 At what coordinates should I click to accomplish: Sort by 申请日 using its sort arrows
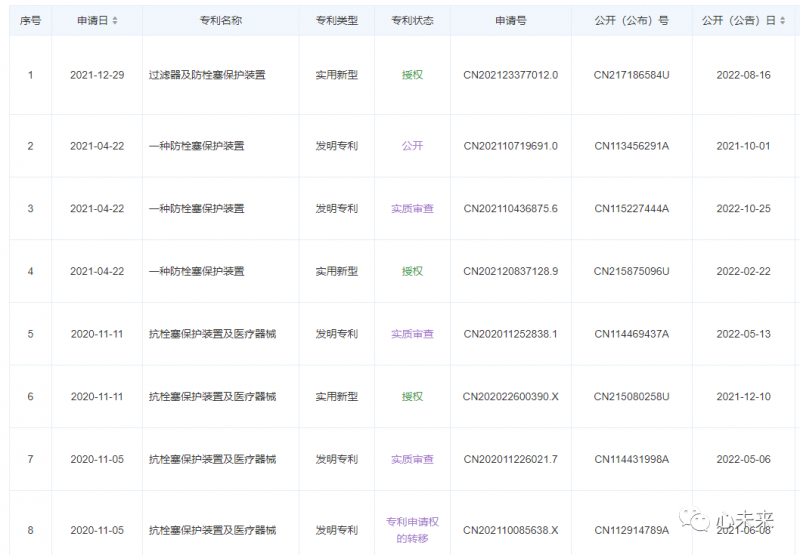point(115,20)
